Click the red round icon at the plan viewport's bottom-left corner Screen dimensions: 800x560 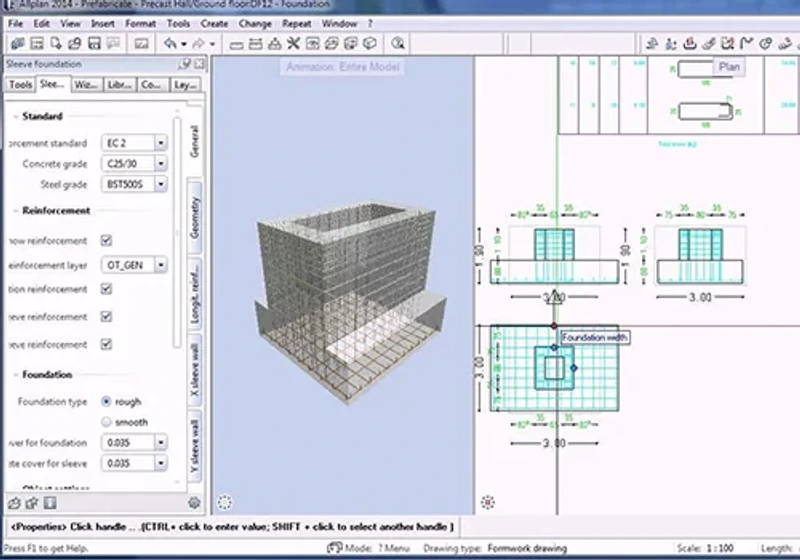[x=488, y=502]
